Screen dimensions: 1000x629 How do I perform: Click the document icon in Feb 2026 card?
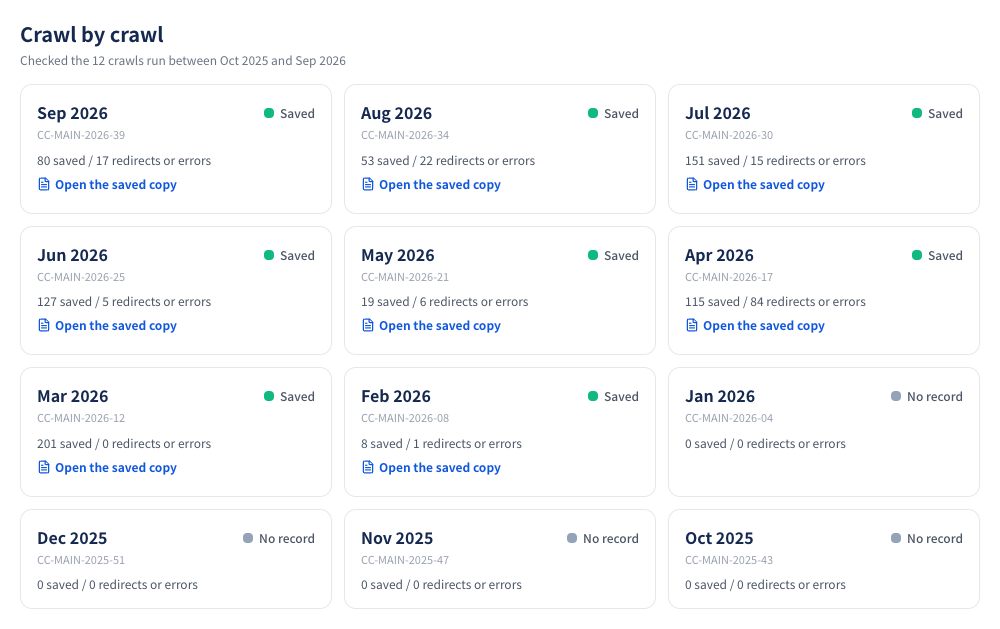368,468
